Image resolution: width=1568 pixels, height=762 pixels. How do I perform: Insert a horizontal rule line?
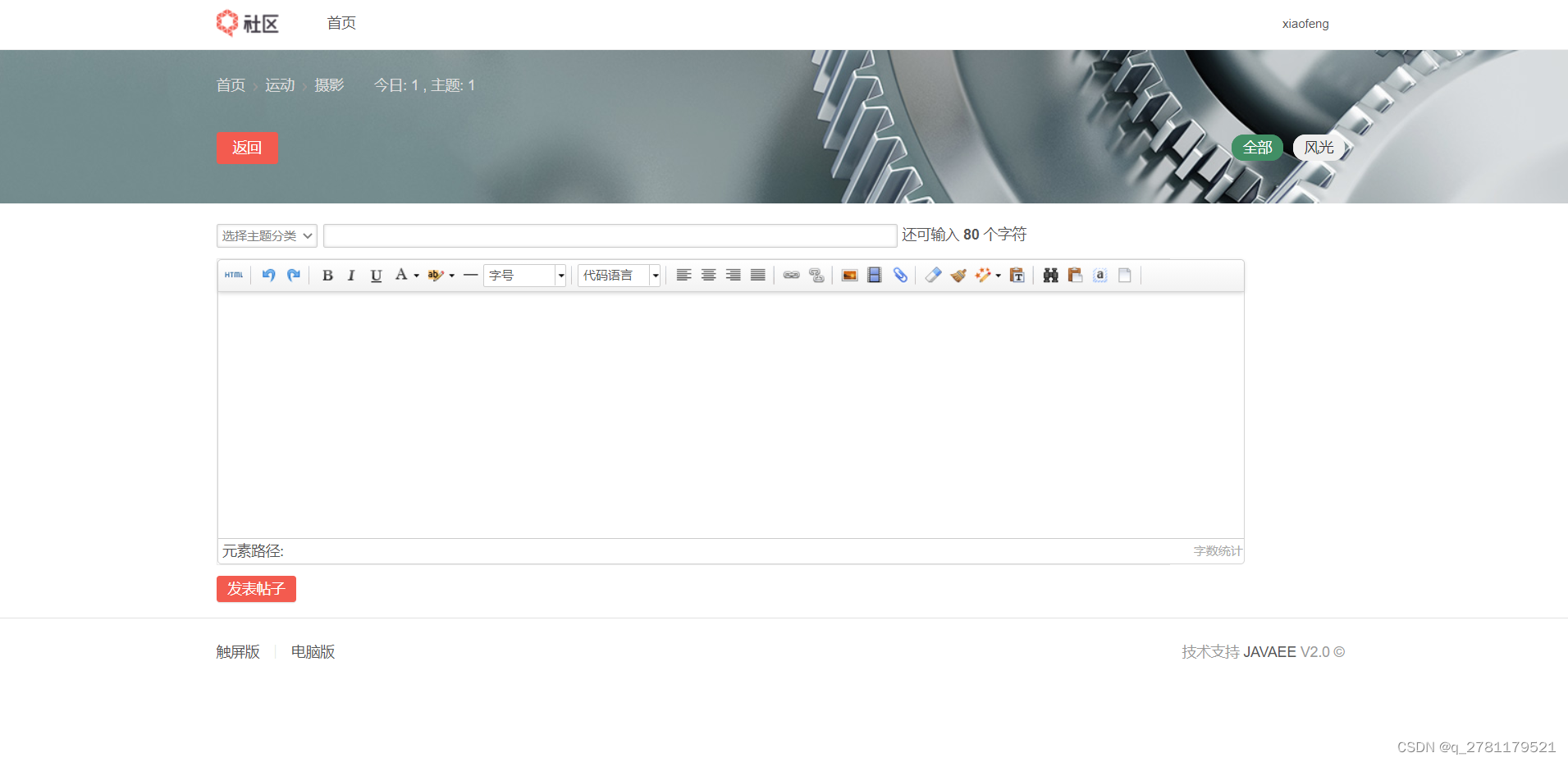click(x=470, y=276)
